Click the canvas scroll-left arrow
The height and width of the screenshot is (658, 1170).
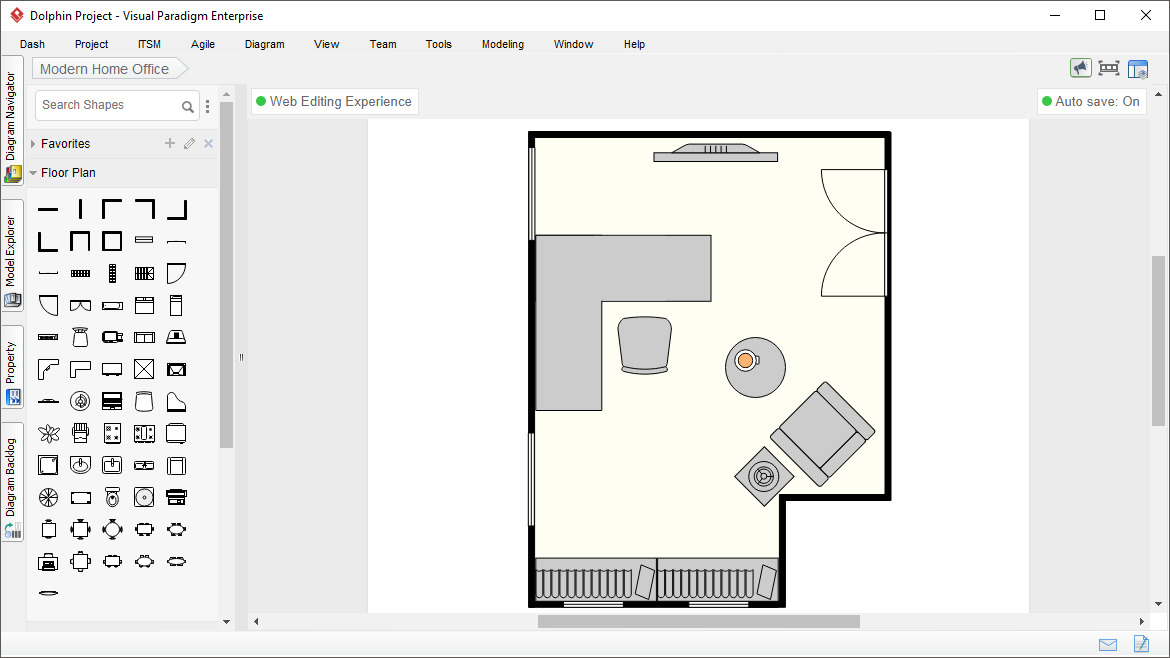click(x=256, y=621)
